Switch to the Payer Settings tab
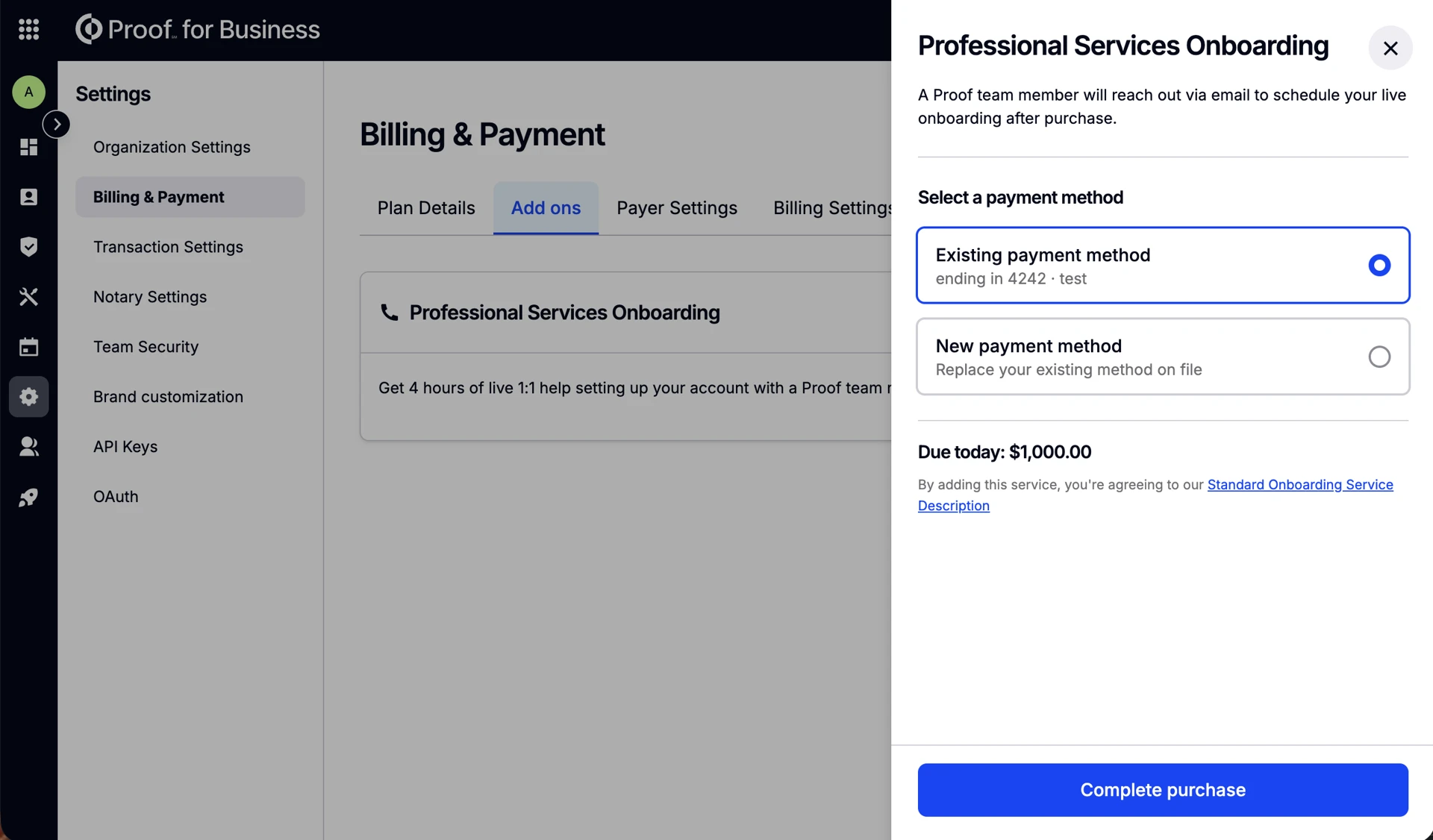Image resolution: width=1433 pixels, height=840 pixels. coord(677,208)
